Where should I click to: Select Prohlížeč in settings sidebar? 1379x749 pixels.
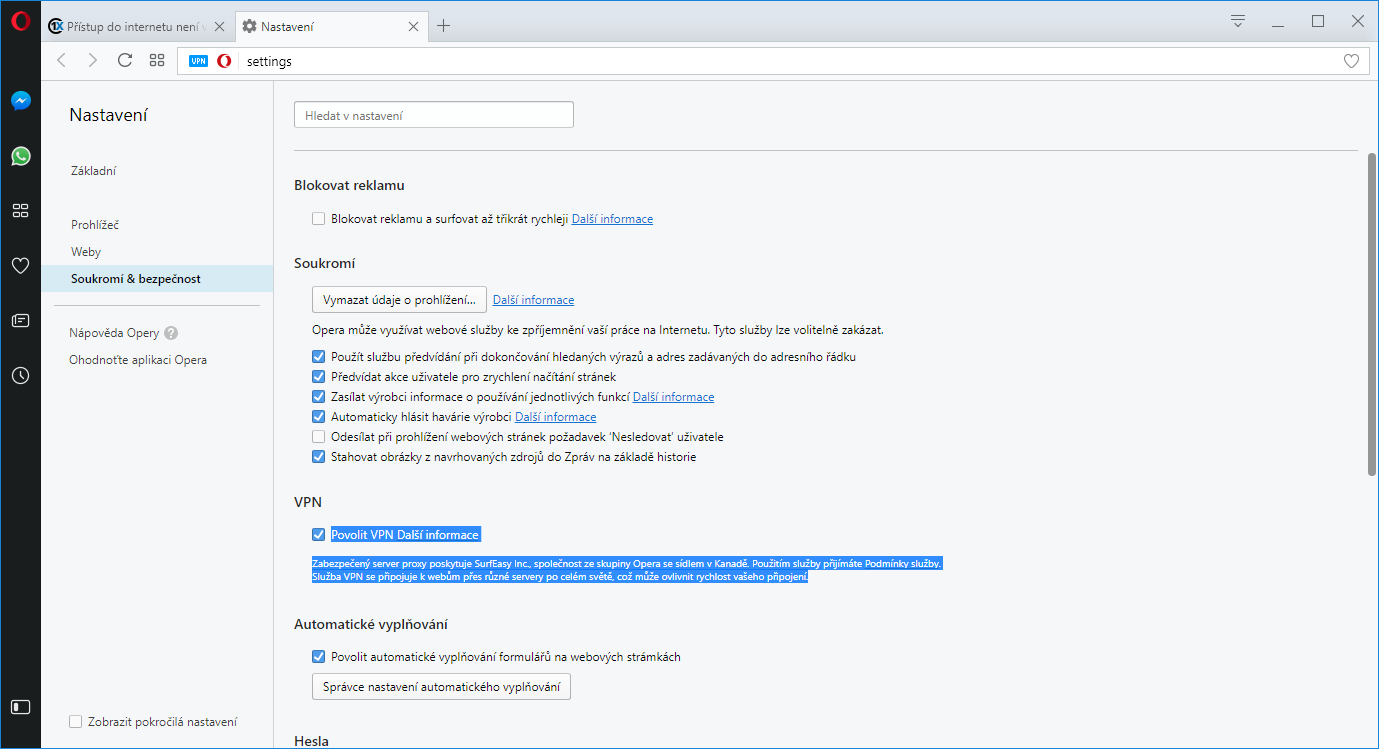pos(95,225)
